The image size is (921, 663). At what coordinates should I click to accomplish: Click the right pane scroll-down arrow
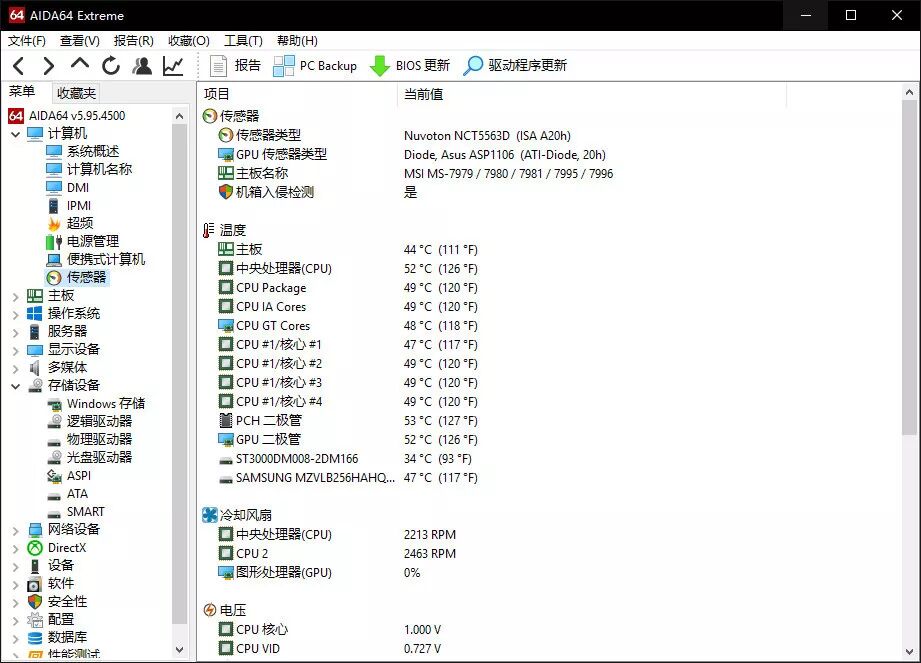click(x=909, y=651)
